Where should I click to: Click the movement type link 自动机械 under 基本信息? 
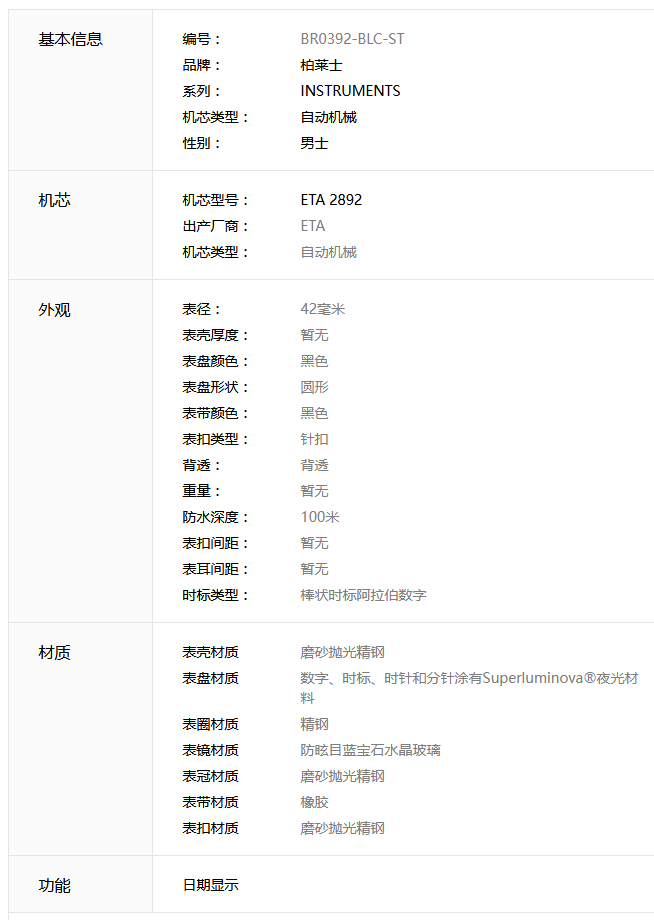[328, 117]
